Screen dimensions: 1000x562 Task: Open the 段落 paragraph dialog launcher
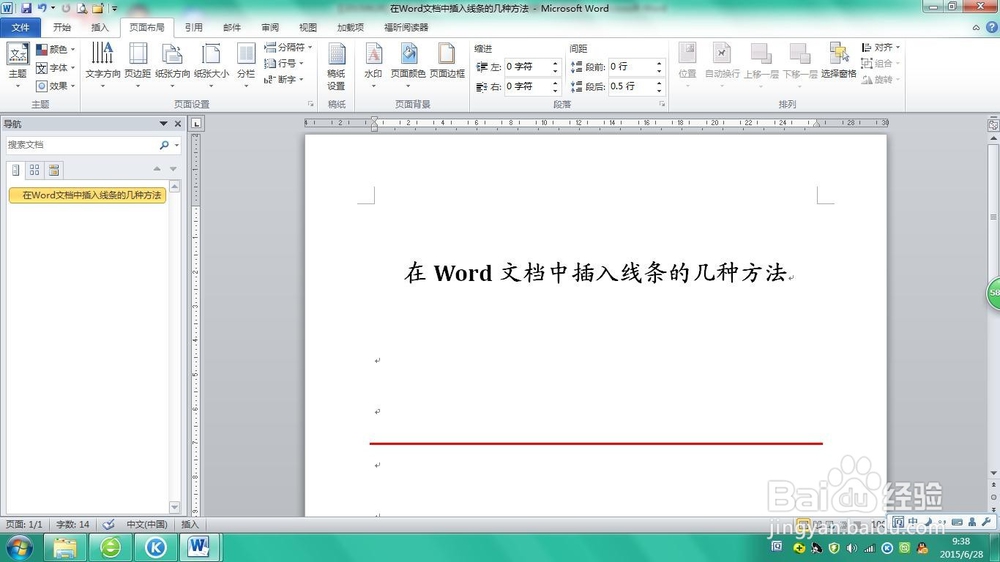pos(662,104)
